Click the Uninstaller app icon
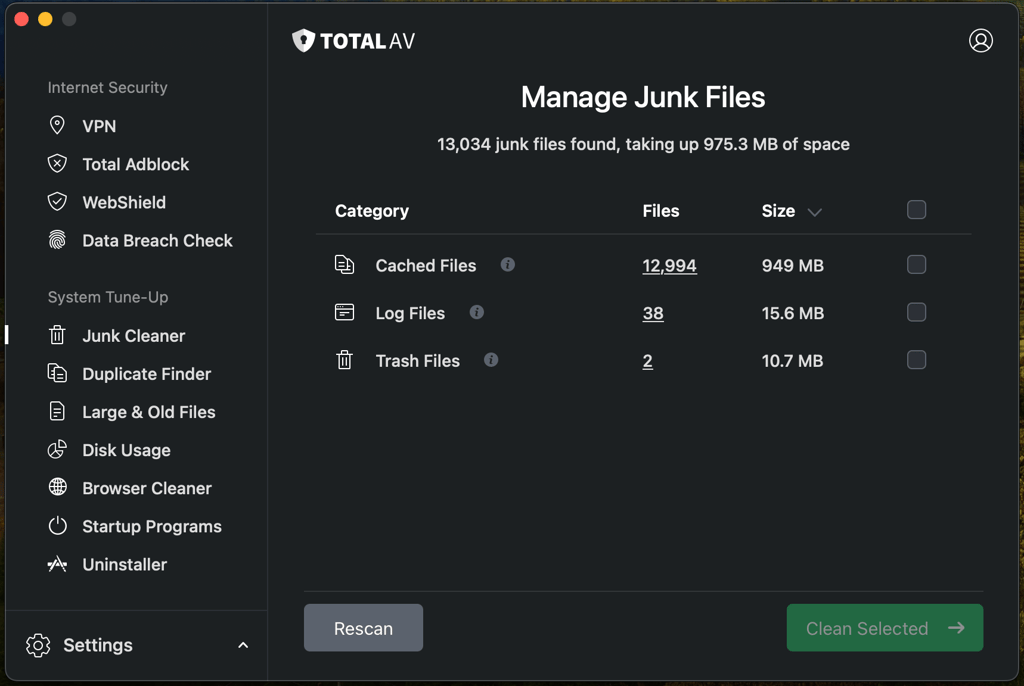This screenshot has width=1024, height=686. (x=57, y=564)
